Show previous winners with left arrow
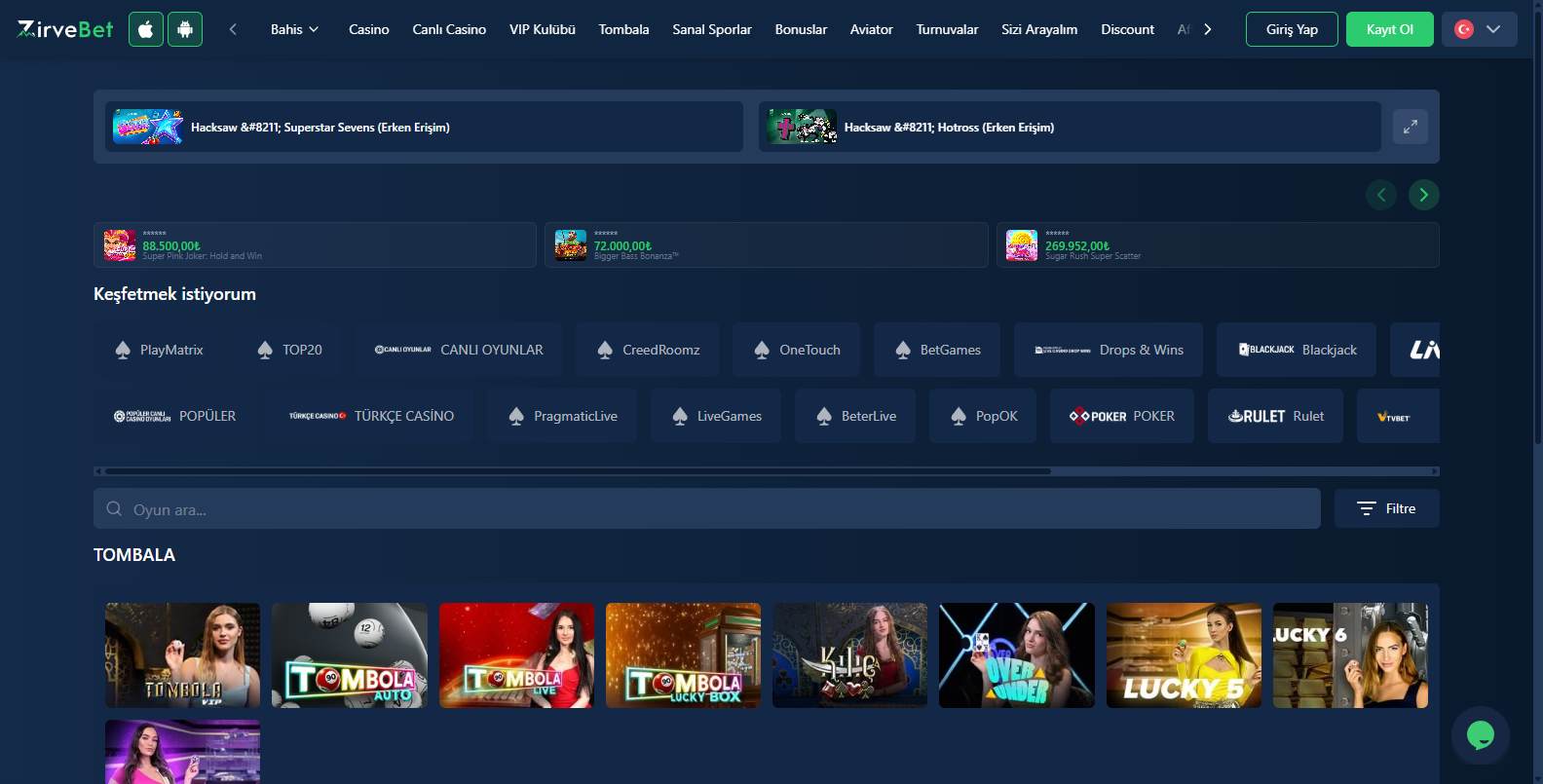Screen dimensions: 1543x784 (x=1380, y=195)
